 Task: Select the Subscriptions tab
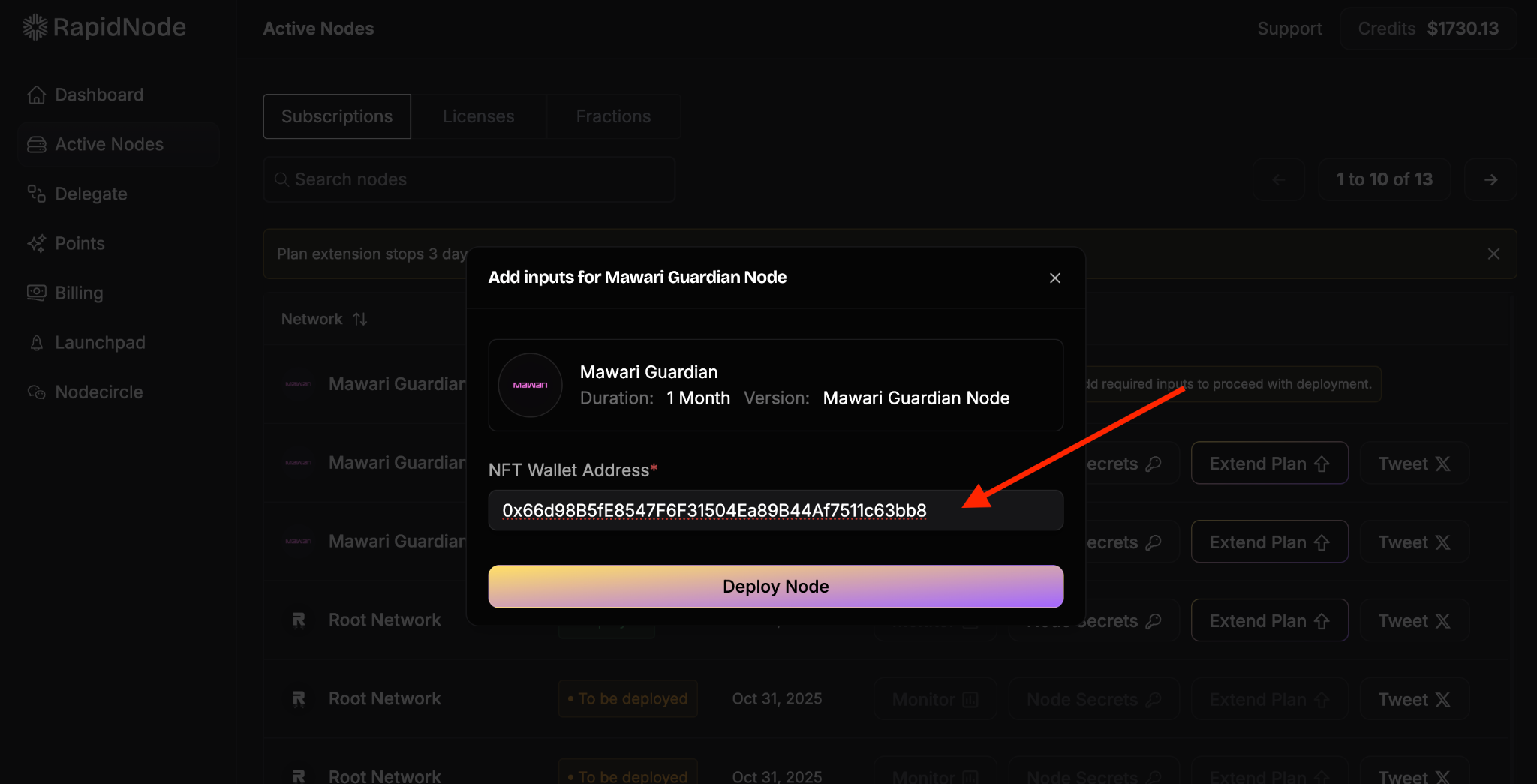click(x=337, y=116)
